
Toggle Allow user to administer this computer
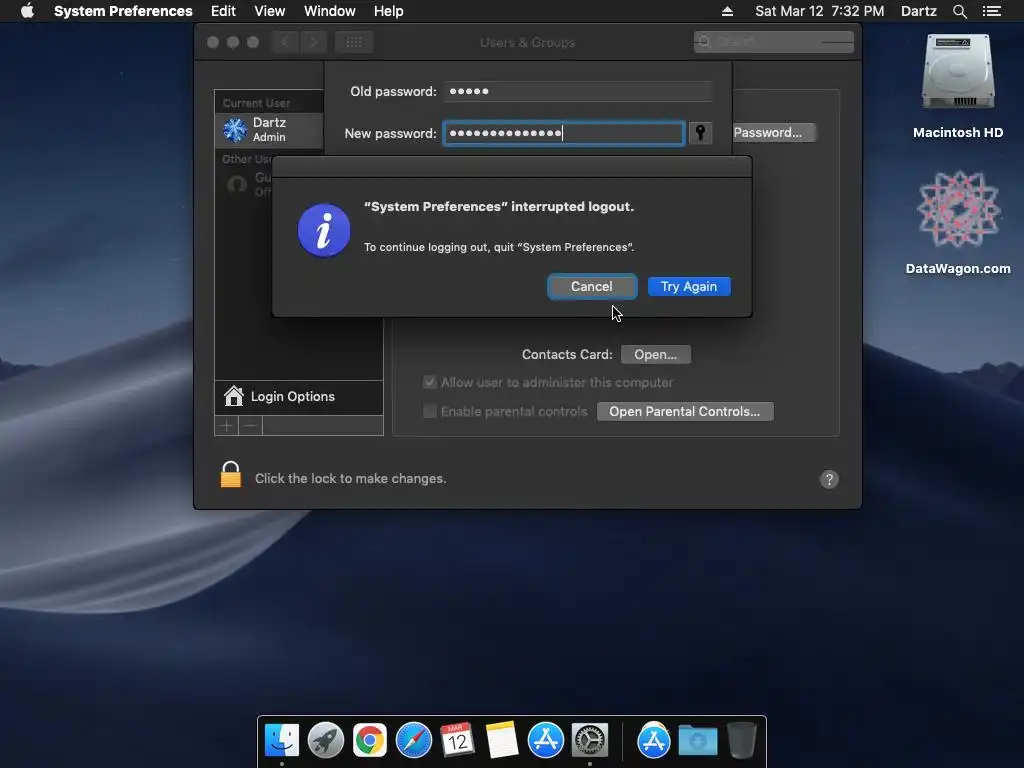[x=429, y=383]
